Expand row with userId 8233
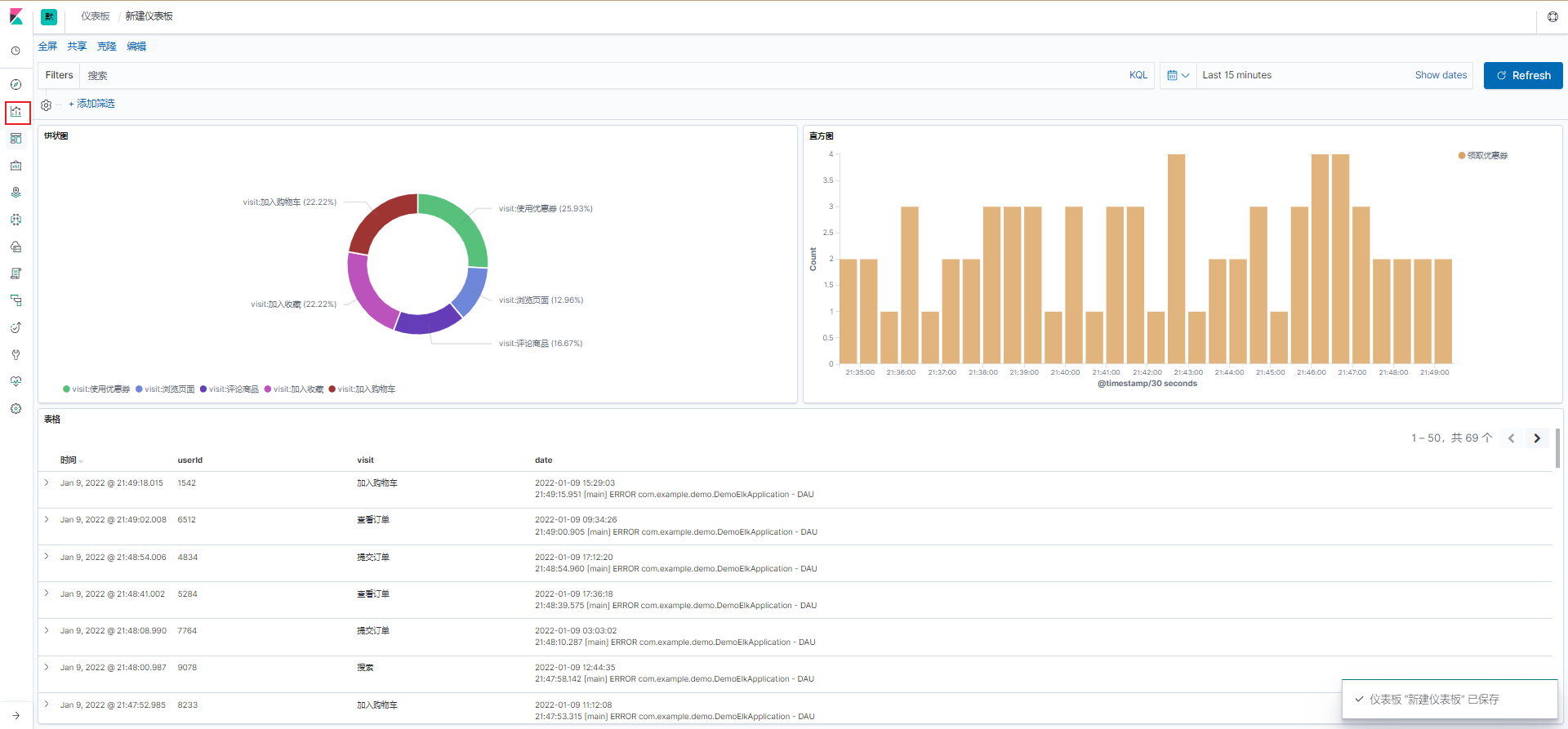This screenshot has height=729, width=1568. [47, 705]
